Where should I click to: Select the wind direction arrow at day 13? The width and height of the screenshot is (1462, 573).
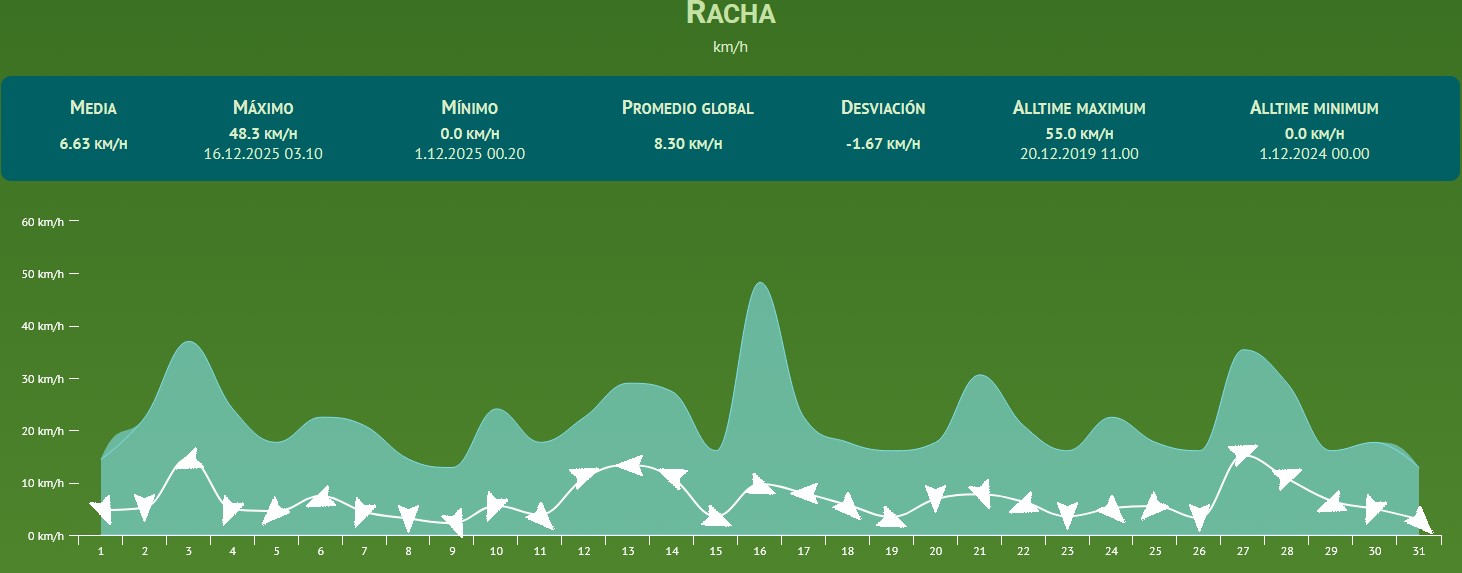[x=628, y=465]
